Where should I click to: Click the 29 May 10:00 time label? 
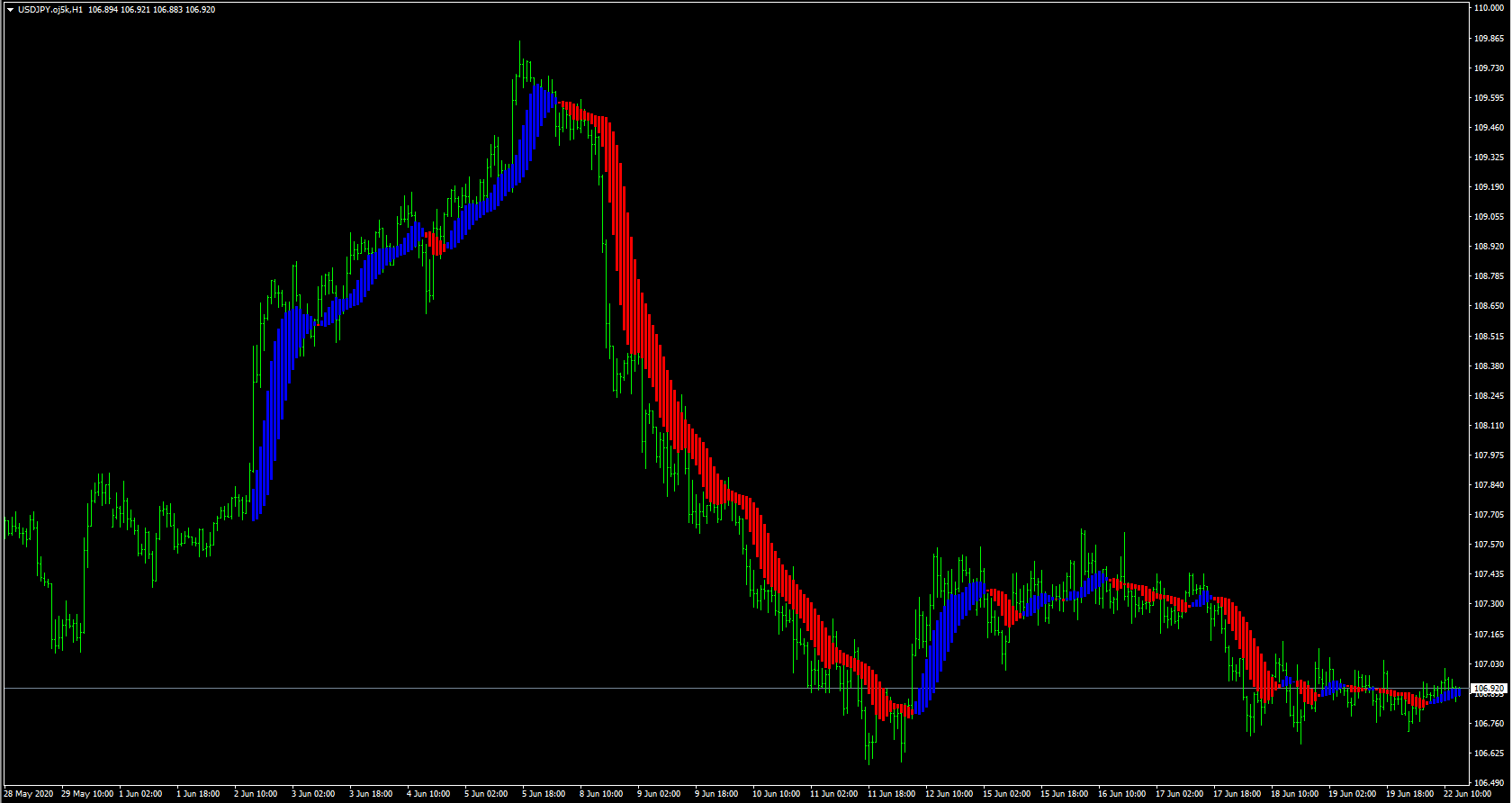(87, 794)
